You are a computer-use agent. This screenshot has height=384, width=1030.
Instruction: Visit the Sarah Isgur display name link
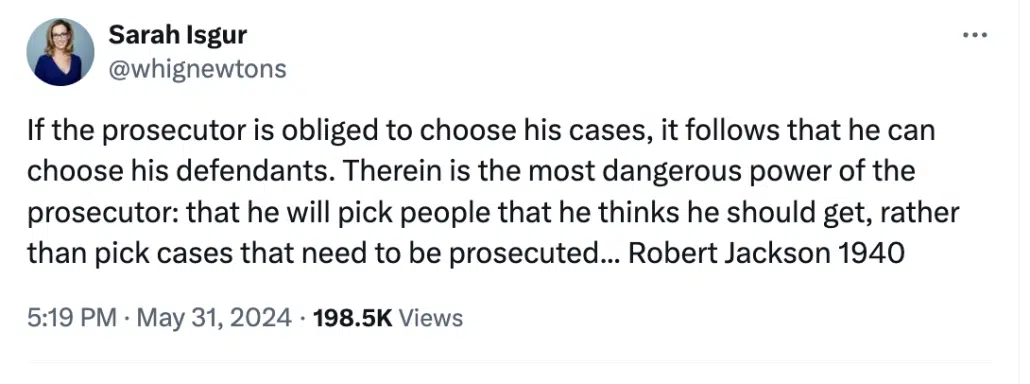click(x=177, y=35)
